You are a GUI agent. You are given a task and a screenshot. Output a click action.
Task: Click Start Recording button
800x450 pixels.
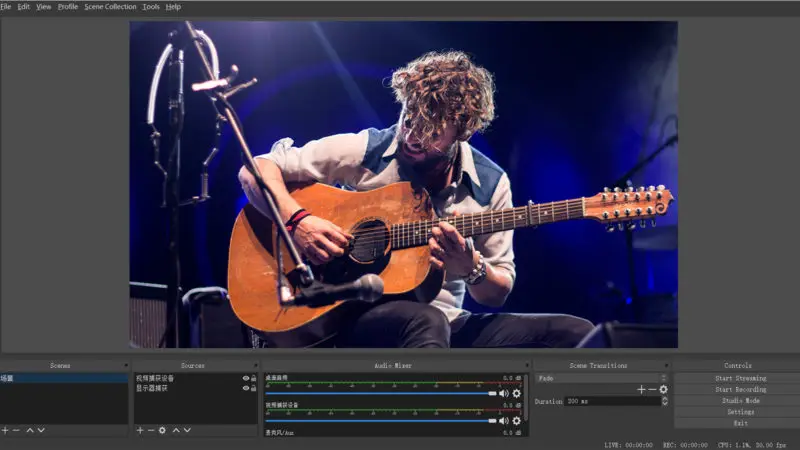[740, 389]
